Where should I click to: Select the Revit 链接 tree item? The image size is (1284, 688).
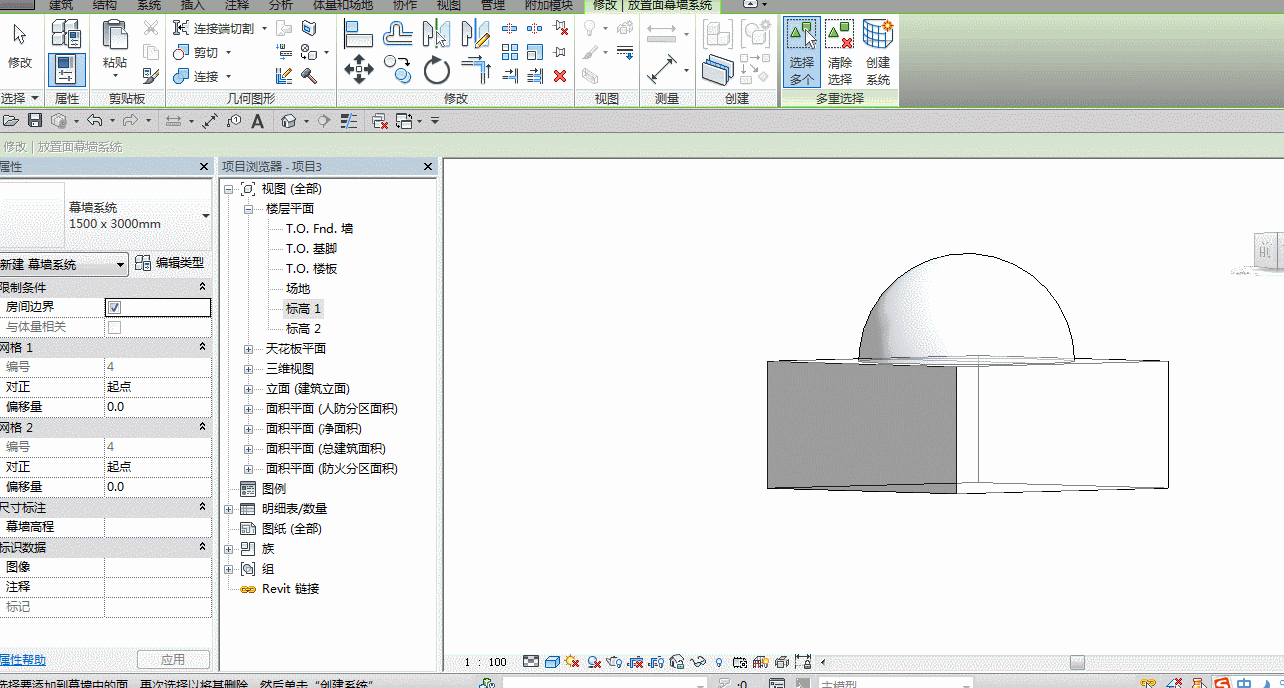[x=290, y=589]
